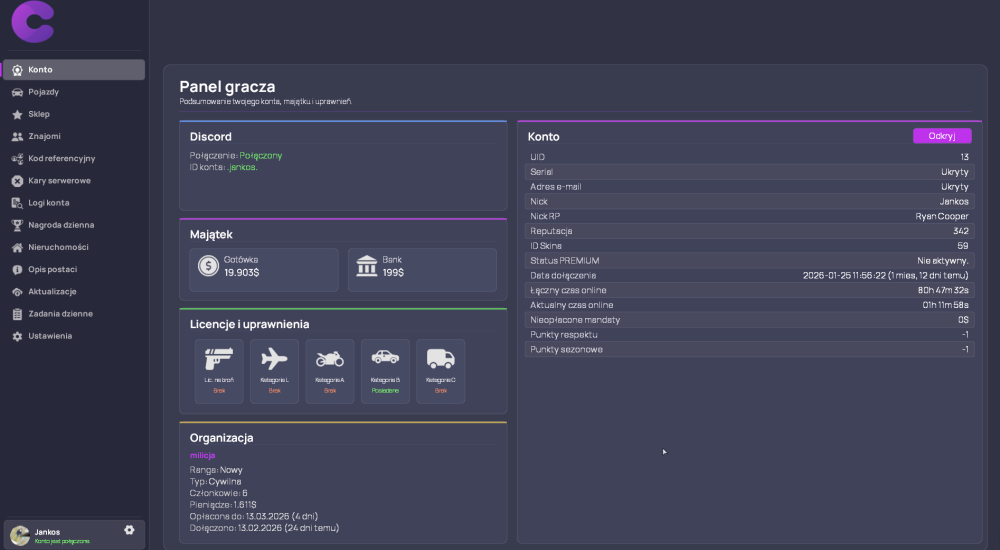Select the Kategoria B car icon
This screenshot has height=550, width=1000.
(x=385, y=357)
